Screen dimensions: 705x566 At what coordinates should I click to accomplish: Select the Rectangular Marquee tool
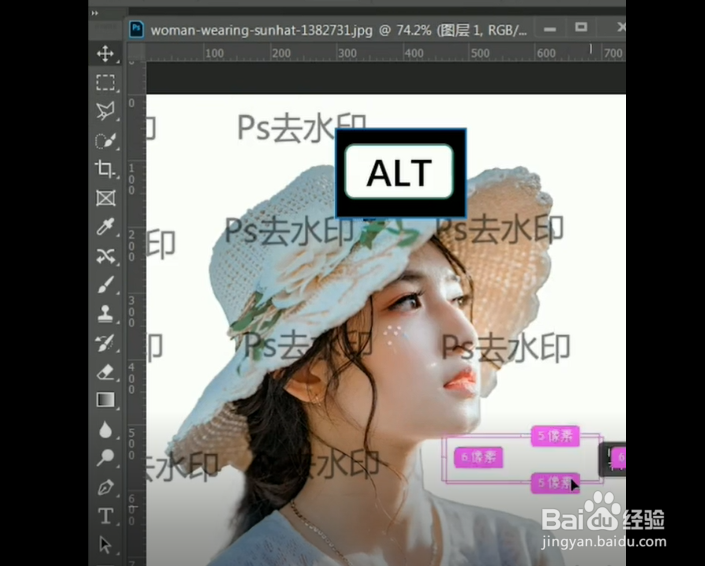point(105,83)
